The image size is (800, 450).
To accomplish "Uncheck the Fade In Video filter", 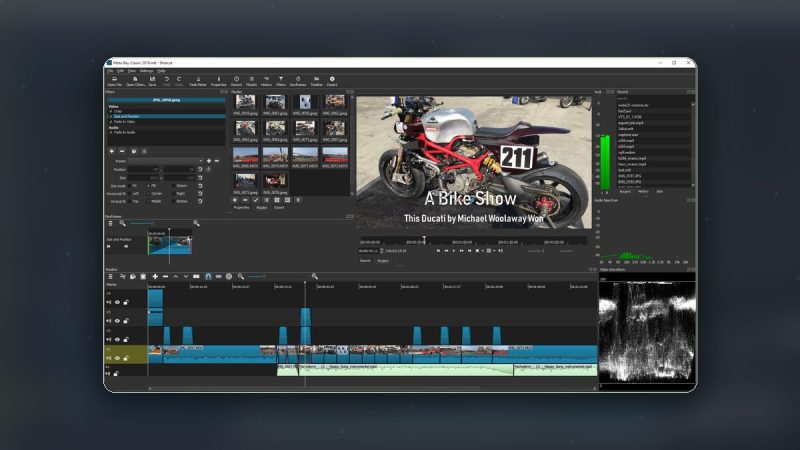I will coord(111,121).
